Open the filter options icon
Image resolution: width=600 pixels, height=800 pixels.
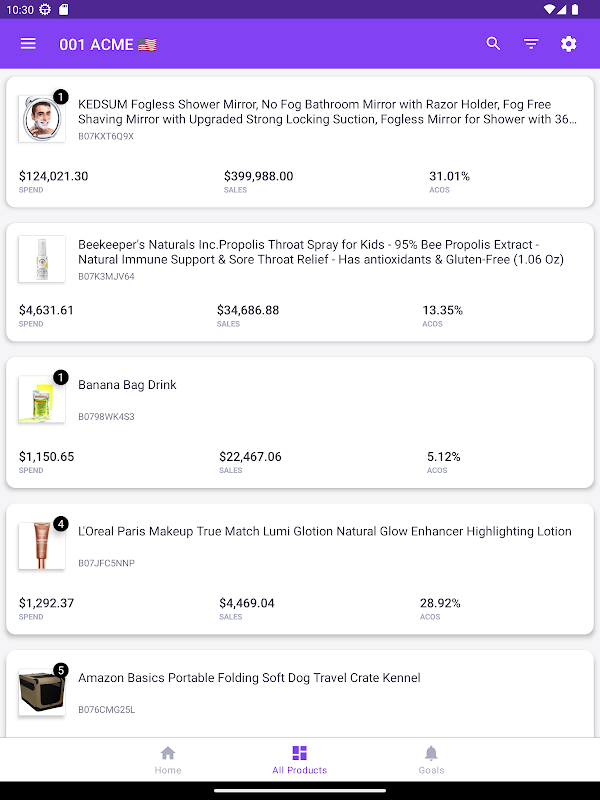tap(531, 44)
